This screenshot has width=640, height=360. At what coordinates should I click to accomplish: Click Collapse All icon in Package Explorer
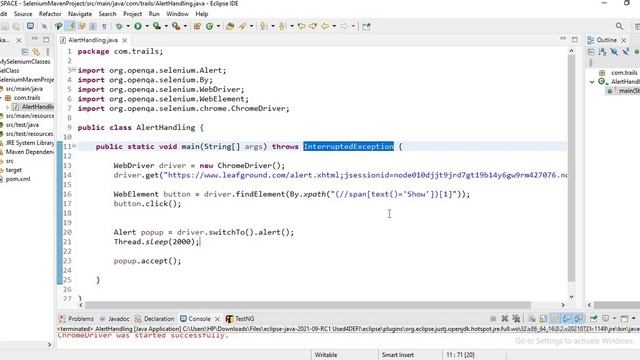click(24, 52)
